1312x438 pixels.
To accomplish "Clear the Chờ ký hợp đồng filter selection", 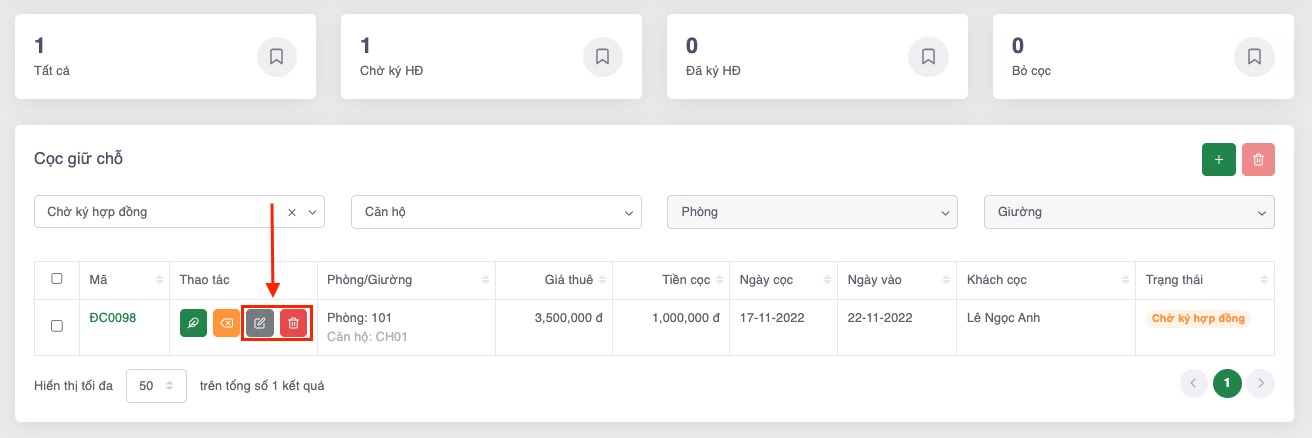I will tap(292, 212).
